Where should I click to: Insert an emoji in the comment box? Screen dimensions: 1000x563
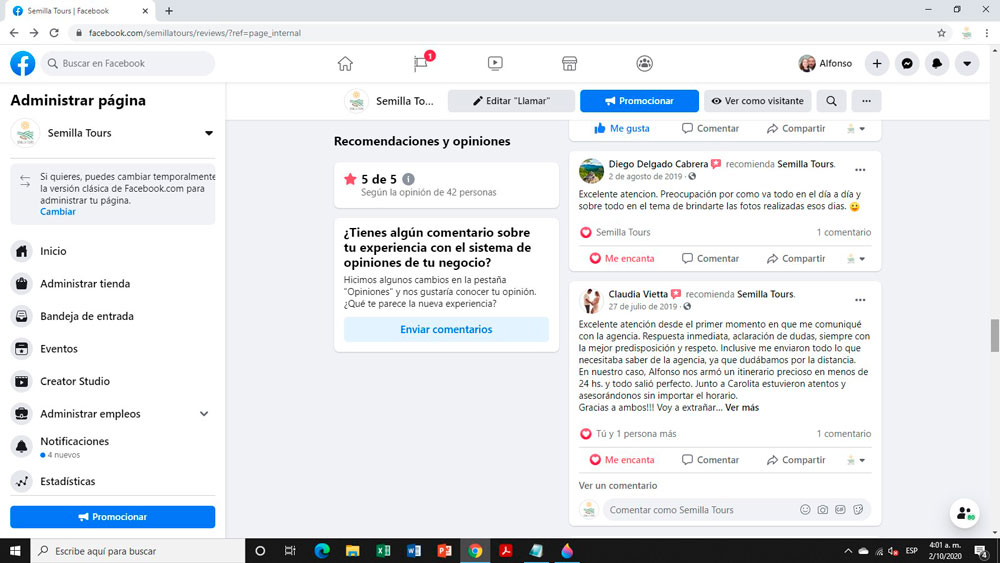[x=805, y=509]
